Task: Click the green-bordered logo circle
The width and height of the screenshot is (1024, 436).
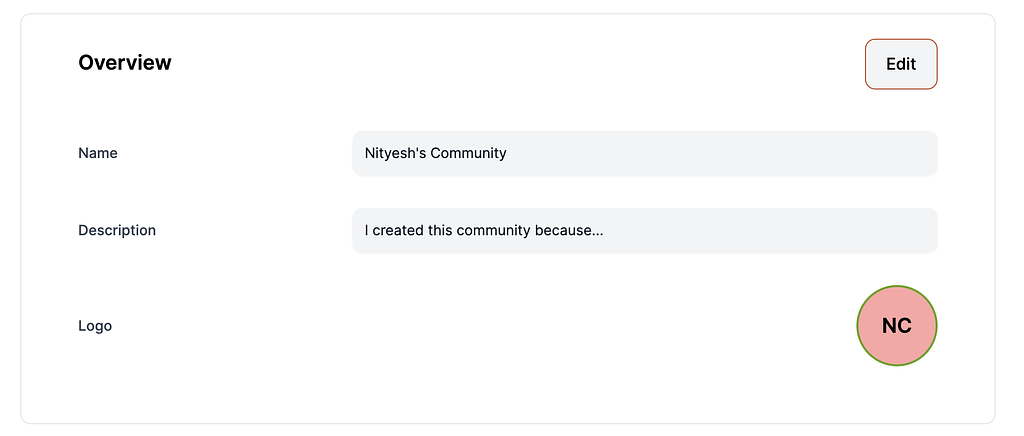Action: point(897,326)
